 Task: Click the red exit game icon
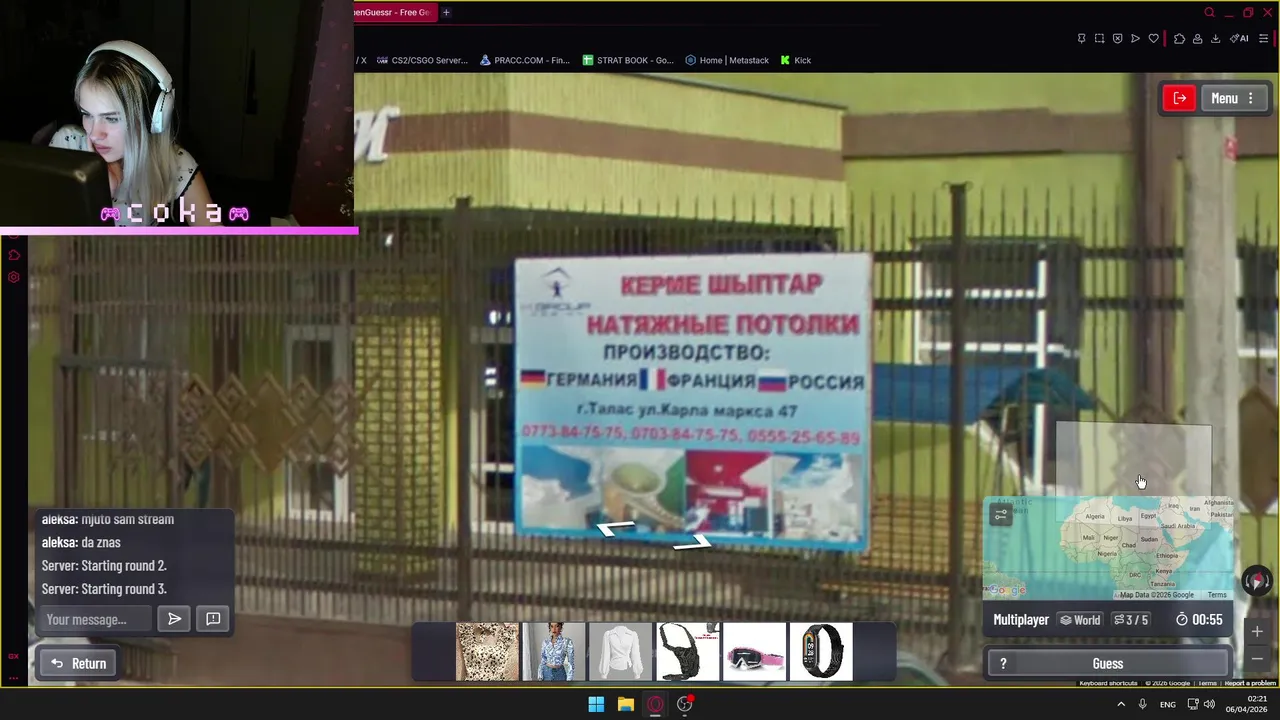[x=1180, y=98]
